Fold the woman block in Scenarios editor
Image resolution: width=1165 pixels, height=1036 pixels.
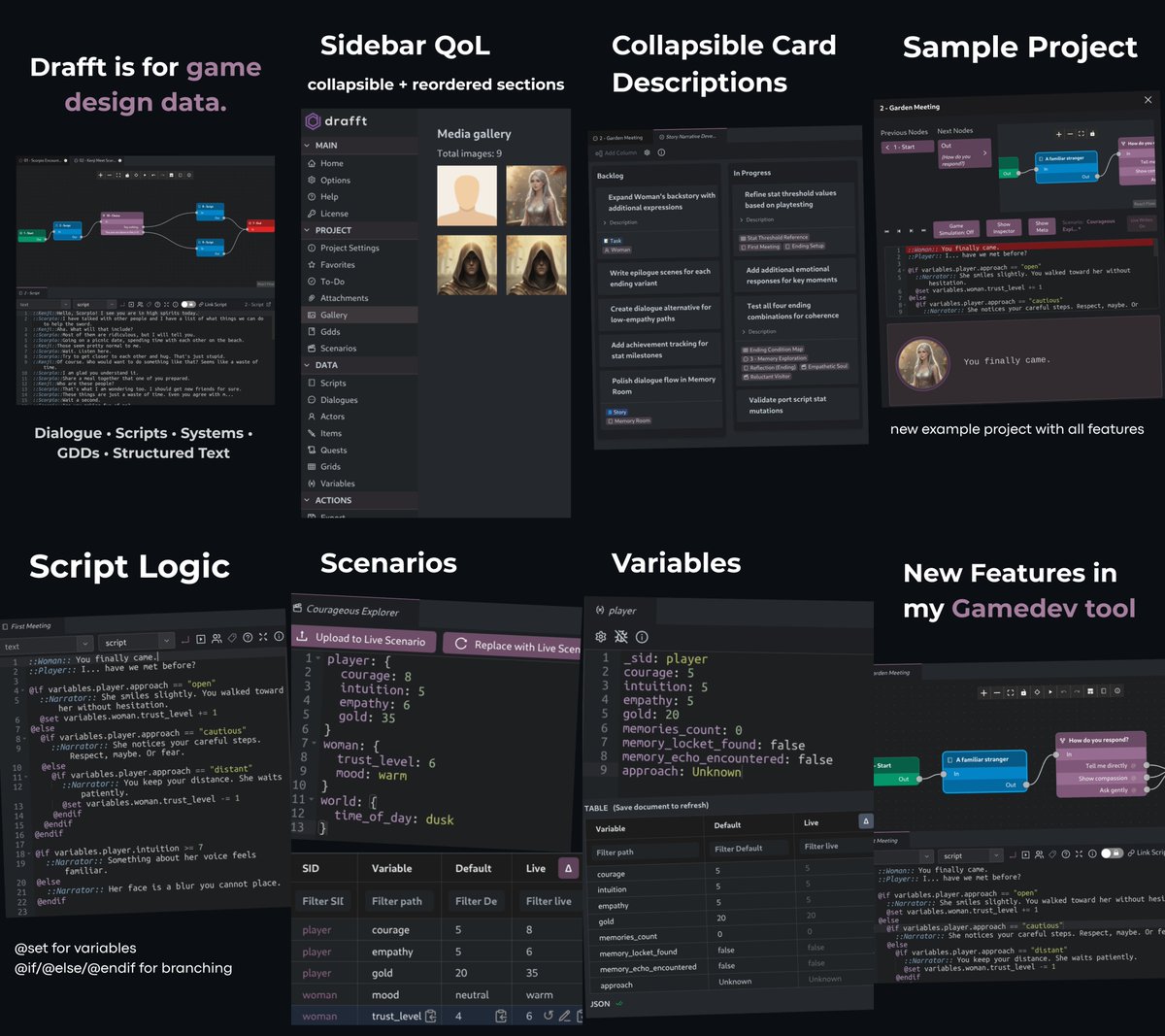[x=313, y=744]
